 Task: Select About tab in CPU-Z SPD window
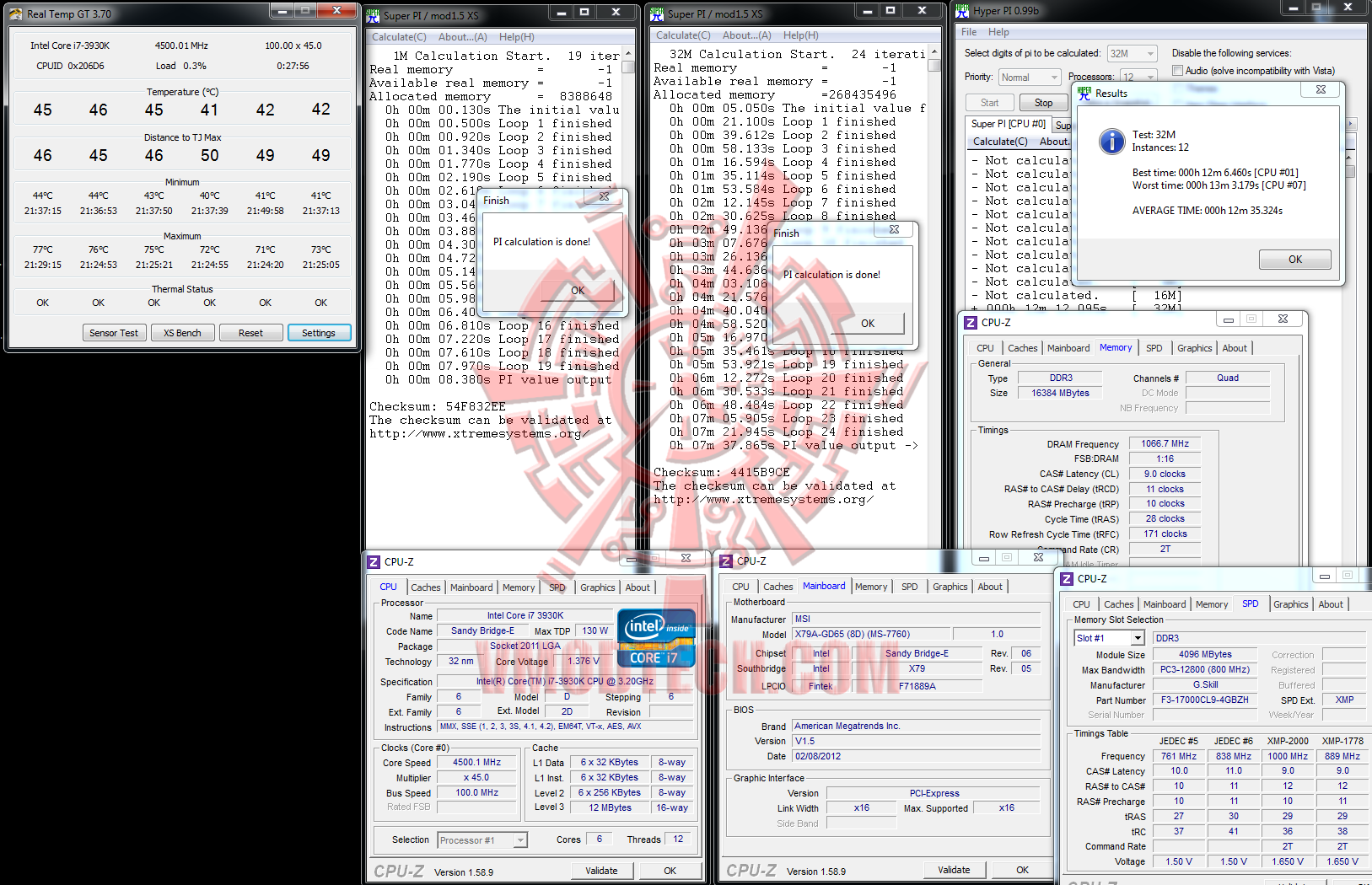[1330, 604]
